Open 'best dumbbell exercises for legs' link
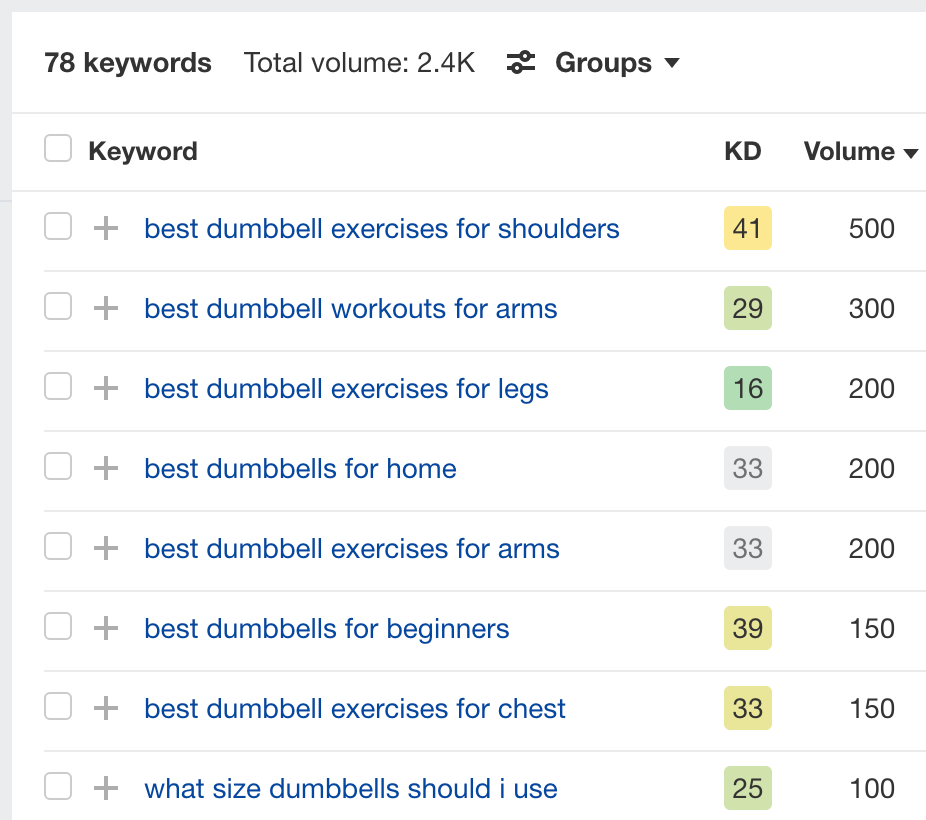 click(346, 389)
